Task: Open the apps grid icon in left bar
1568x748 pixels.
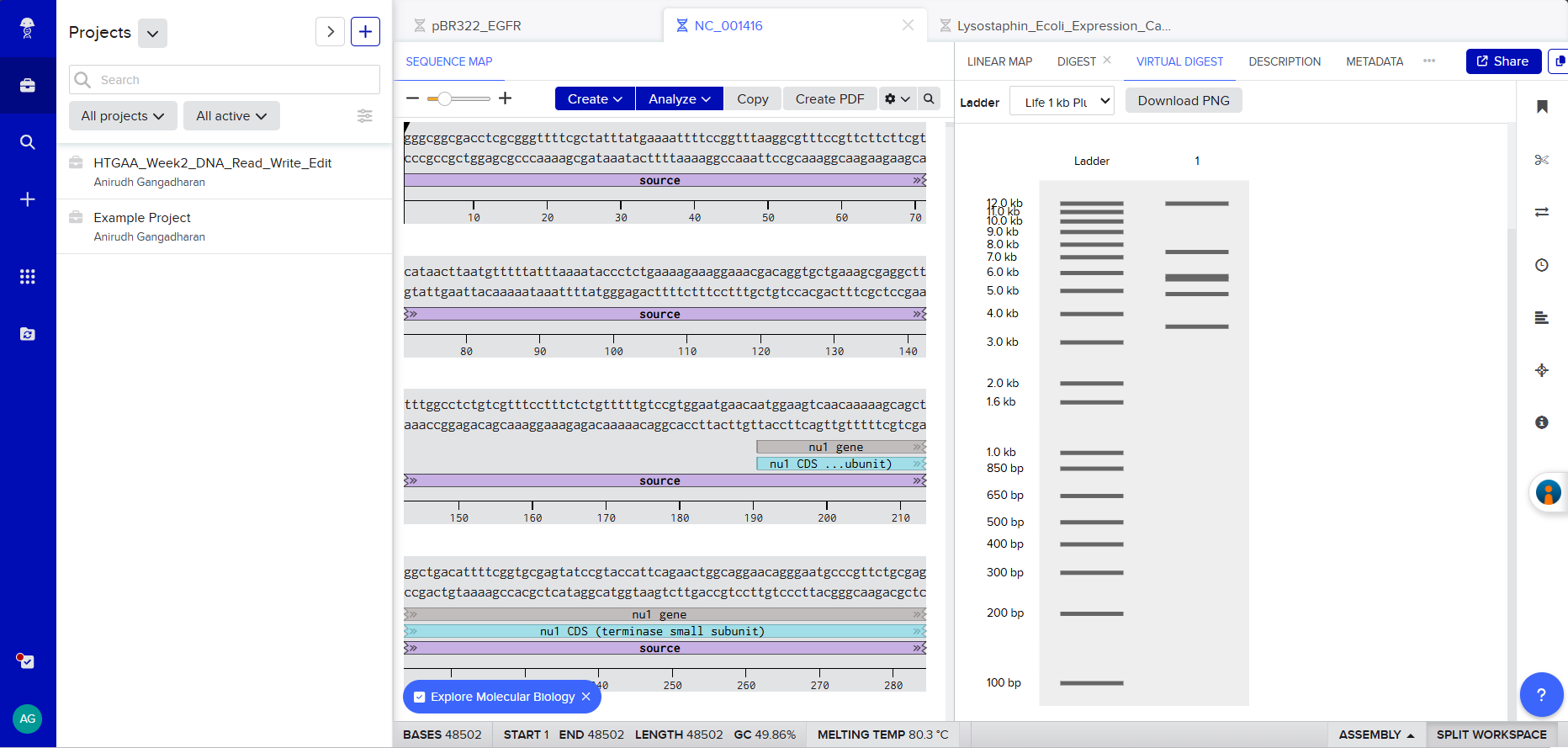Action: tap(28, 277)
